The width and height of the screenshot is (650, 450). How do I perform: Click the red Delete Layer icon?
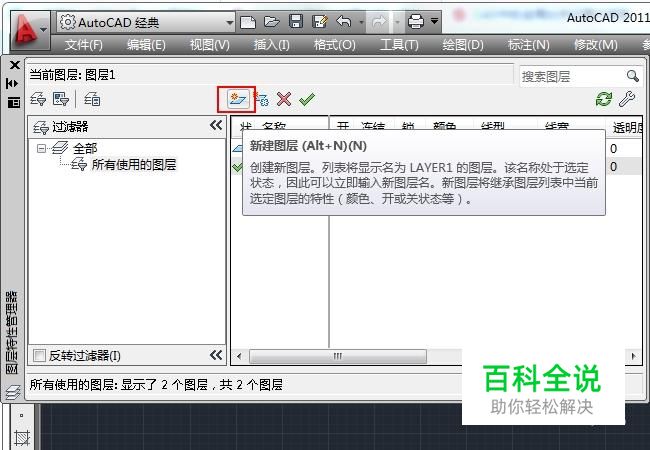(x=284, y=99)
